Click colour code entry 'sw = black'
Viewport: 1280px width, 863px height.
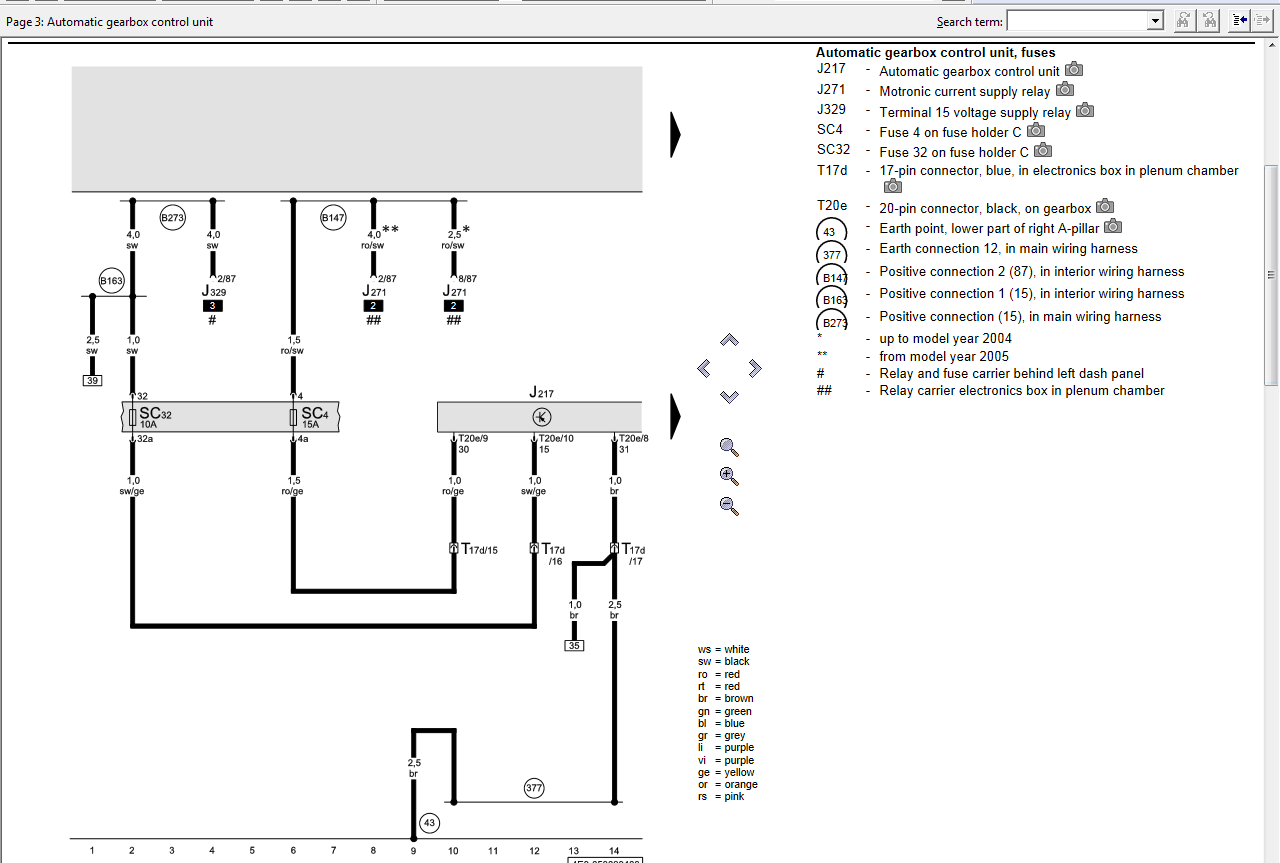tap(724, 662)
